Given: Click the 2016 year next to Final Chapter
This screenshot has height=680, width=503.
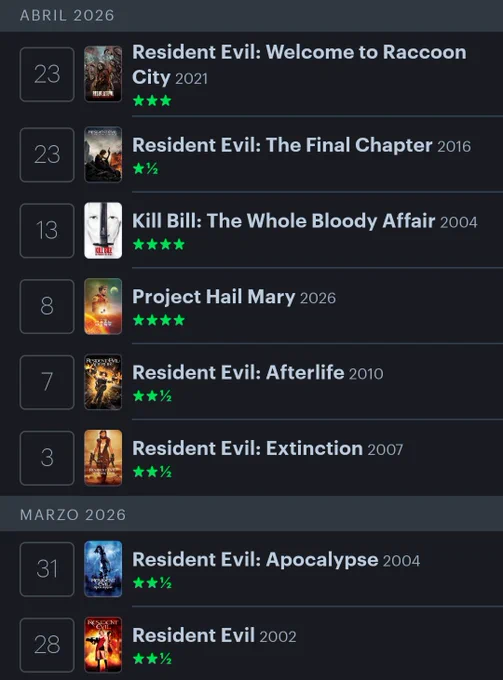Looking at the screenshot, I should pyautogui.click(x=454, y=147).
